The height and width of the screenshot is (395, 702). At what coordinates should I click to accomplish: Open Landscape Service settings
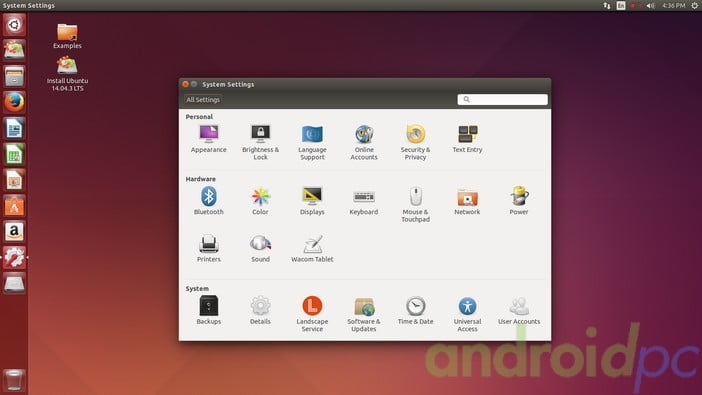point(312,314)
